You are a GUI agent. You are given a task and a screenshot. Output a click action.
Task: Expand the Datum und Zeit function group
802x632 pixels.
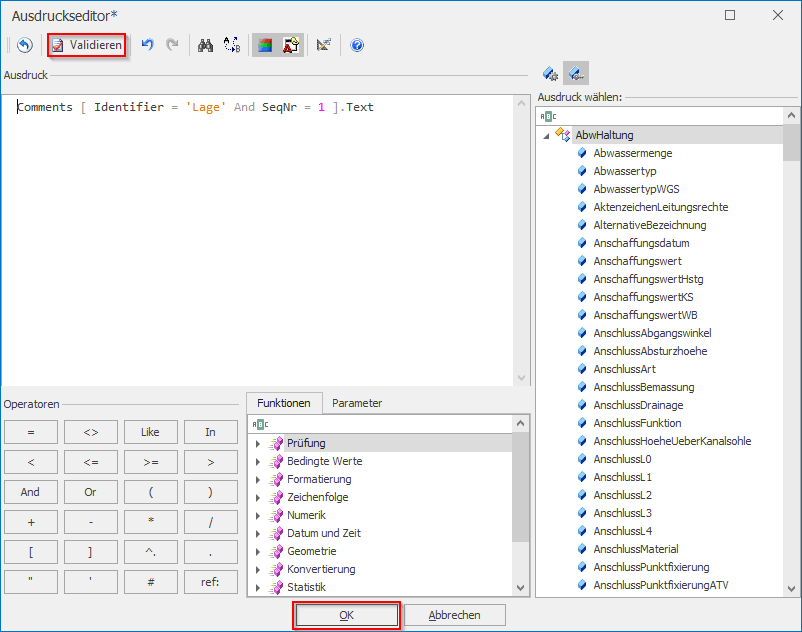[258, 533]
